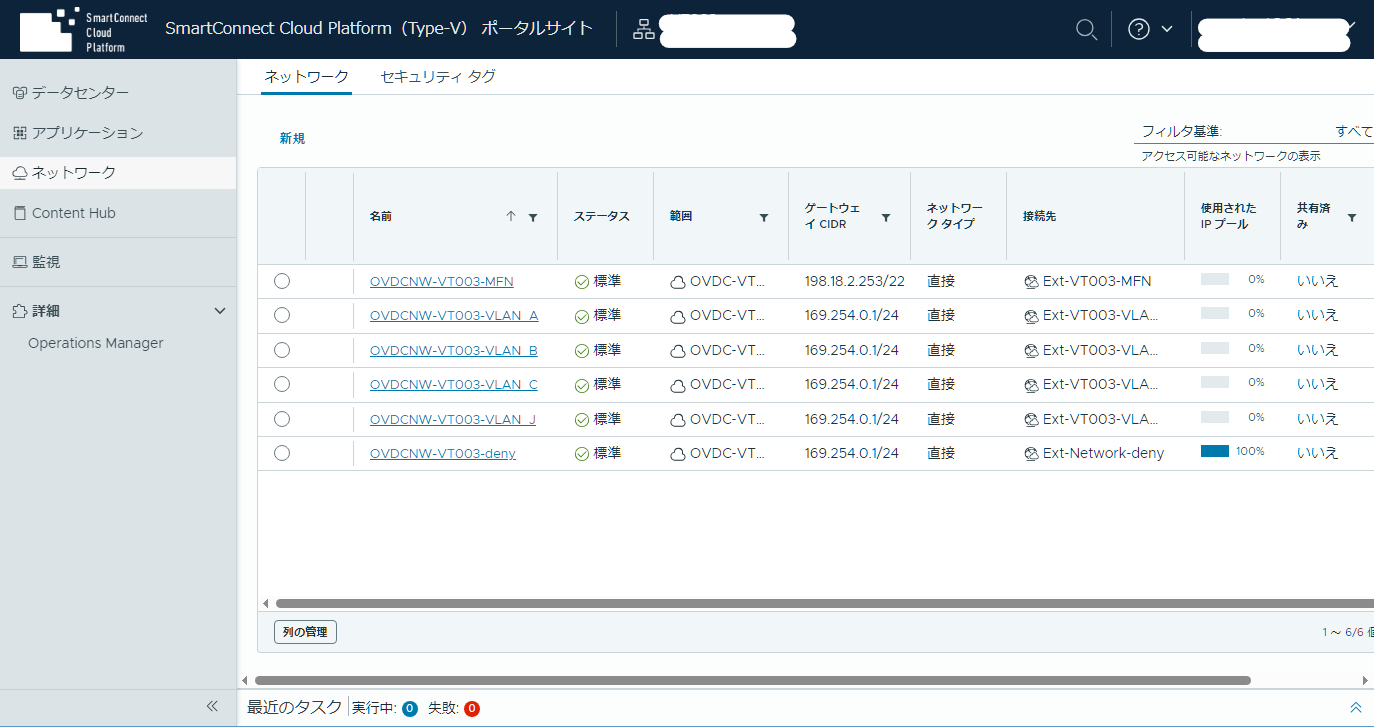Click failed tasks red count badge
The image size is (1374, 727).
click(x=471, y=708)
